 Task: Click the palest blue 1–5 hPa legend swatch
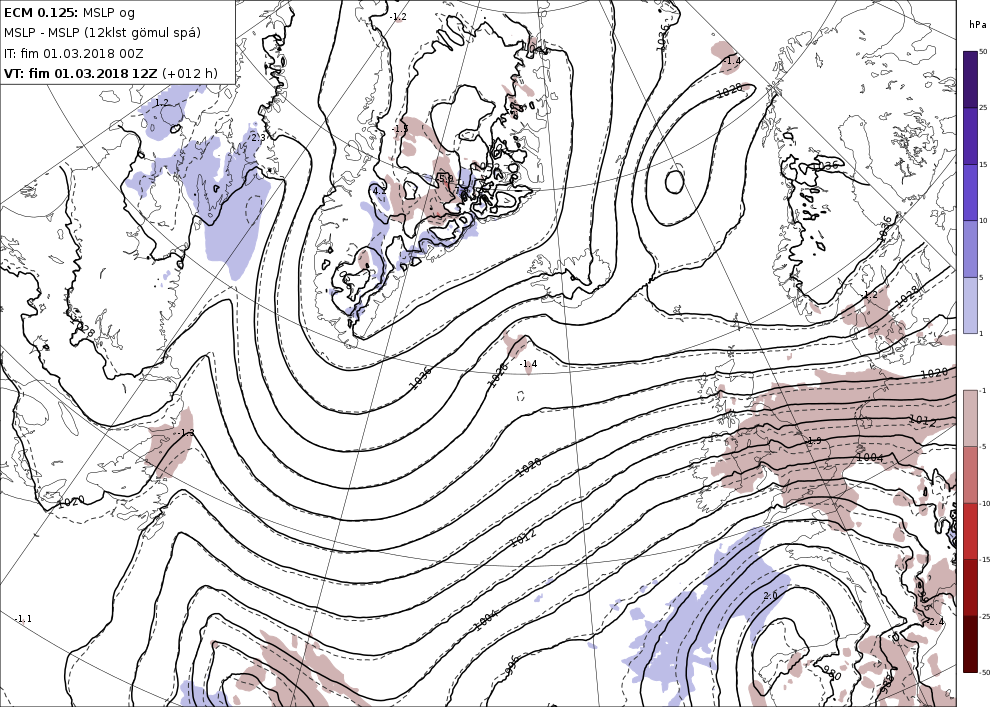point(970,305)
